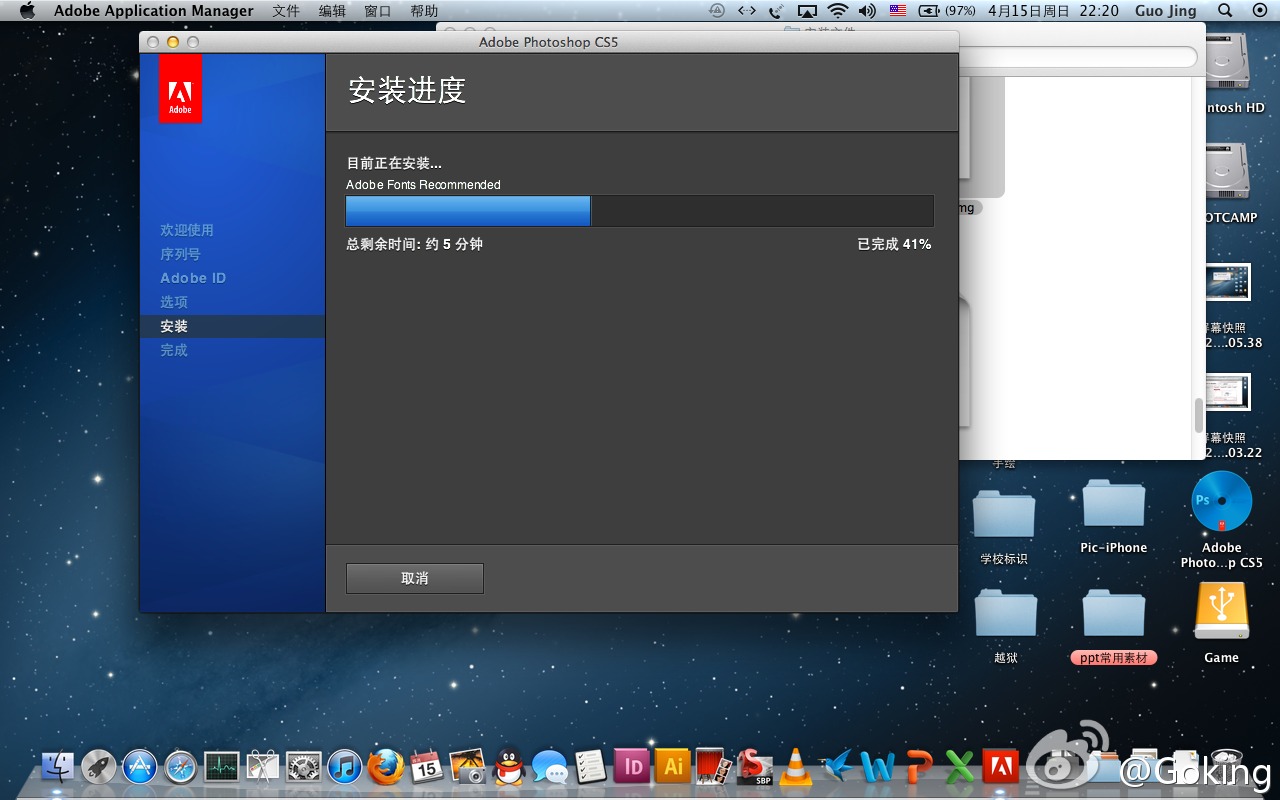The image size is (1280, 800).
Task: Open Illustrator (Ai) in the Dock
Action: (x=673, y=767)
